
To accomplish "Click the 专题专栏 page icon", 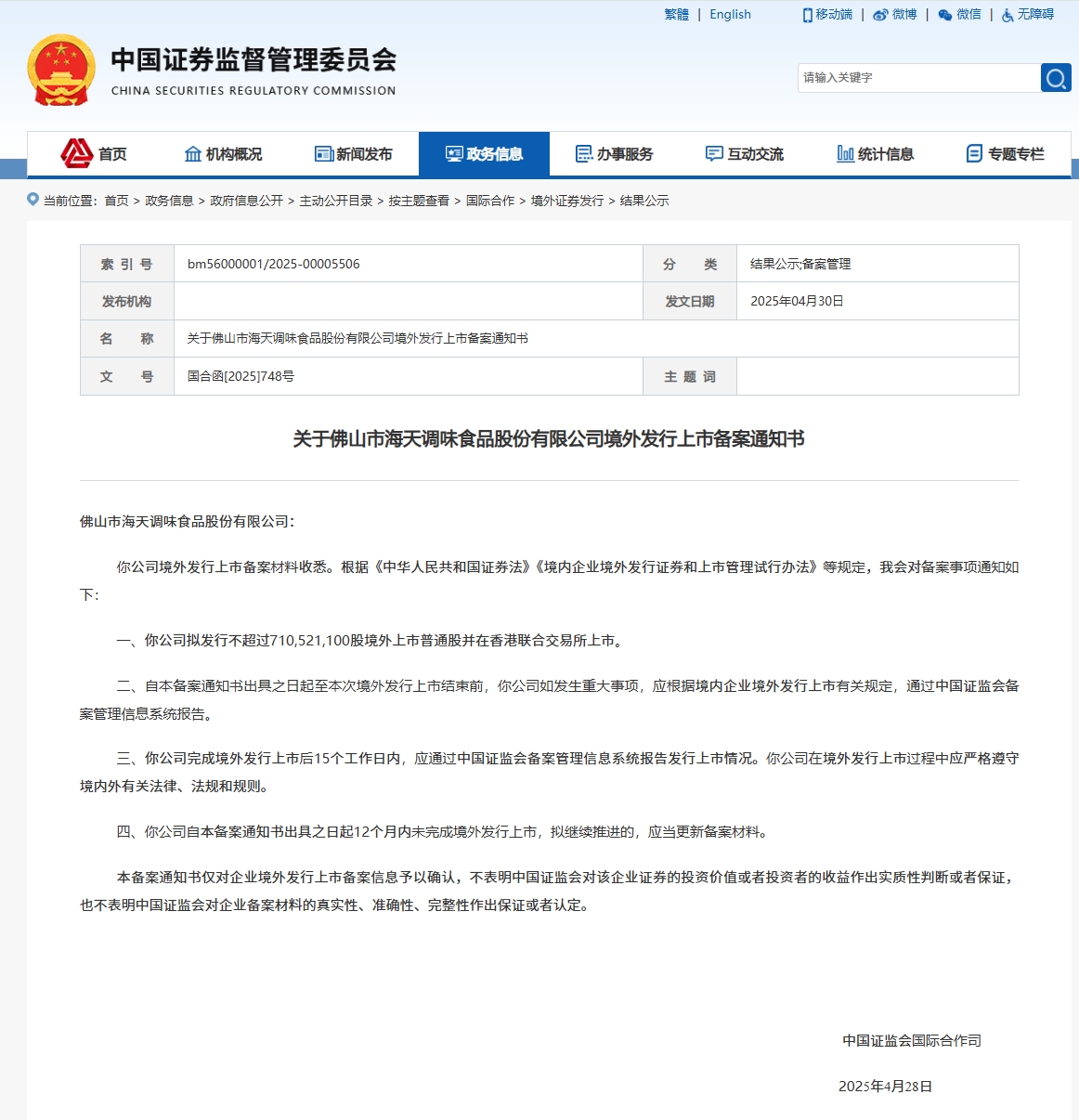I will pos(974,154).
